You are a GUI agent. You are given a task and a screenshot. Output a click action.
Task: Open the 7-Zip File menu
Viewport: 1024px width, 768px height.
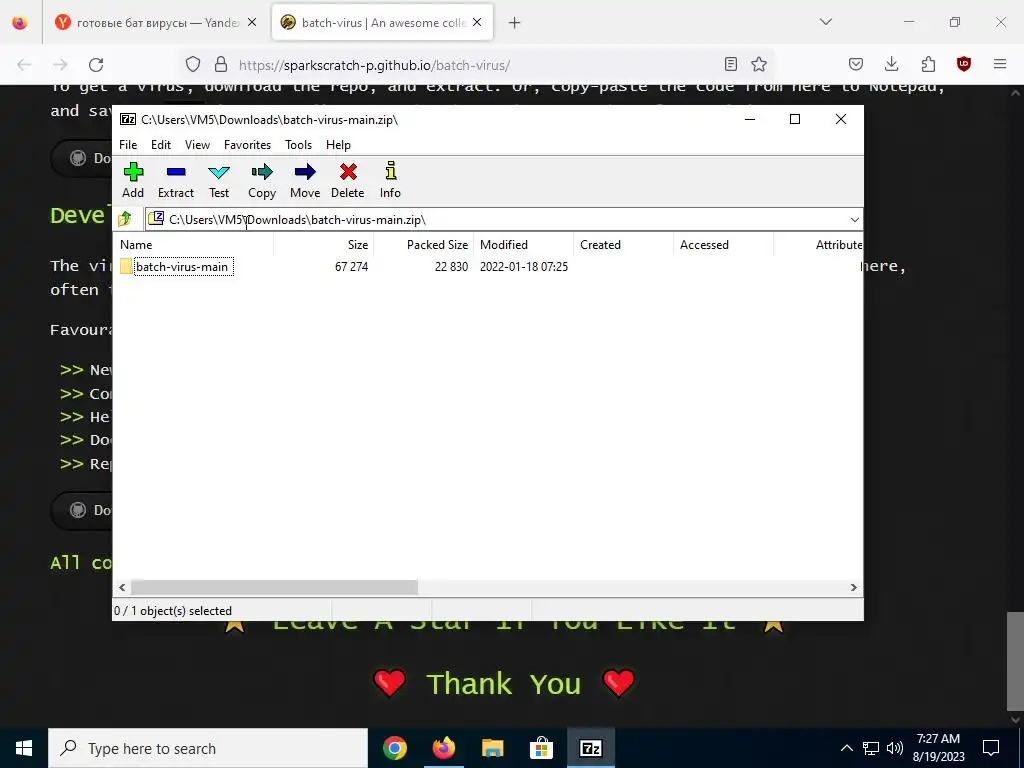128,145
